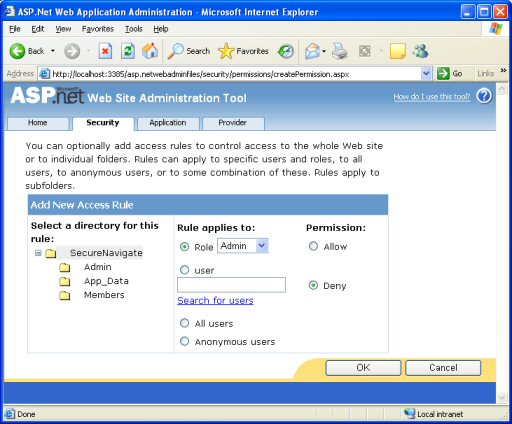Click the Mail envelope icon
This screenshot has height=424, width=512.
pyautogui.click(x=312, y=51)
